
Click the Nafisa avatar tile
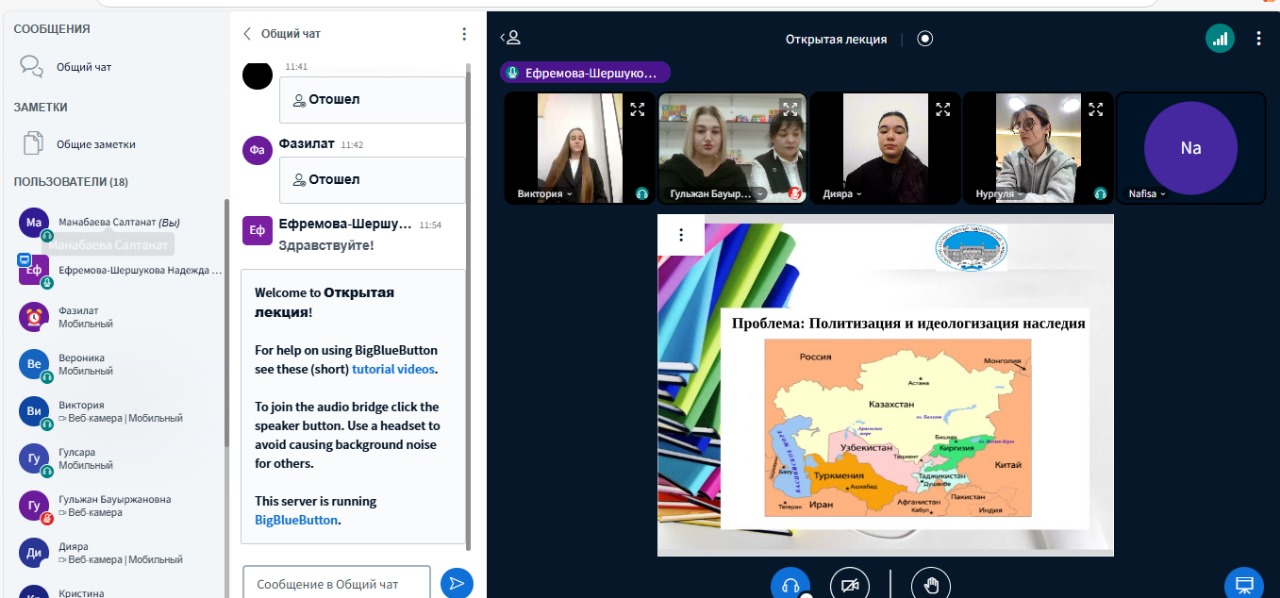click(1191, 148)
